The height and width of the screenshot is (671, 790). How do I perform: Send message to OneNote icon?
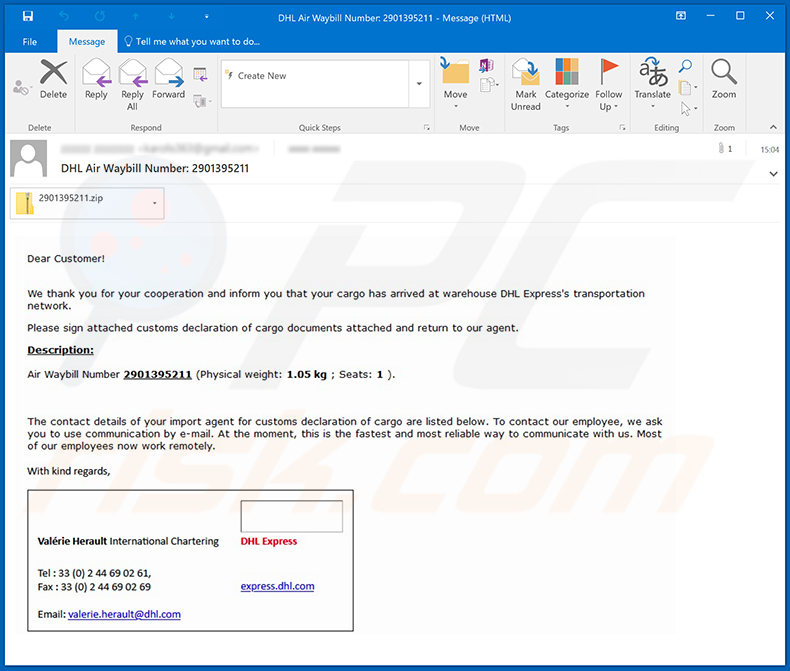tap(487, 65)
